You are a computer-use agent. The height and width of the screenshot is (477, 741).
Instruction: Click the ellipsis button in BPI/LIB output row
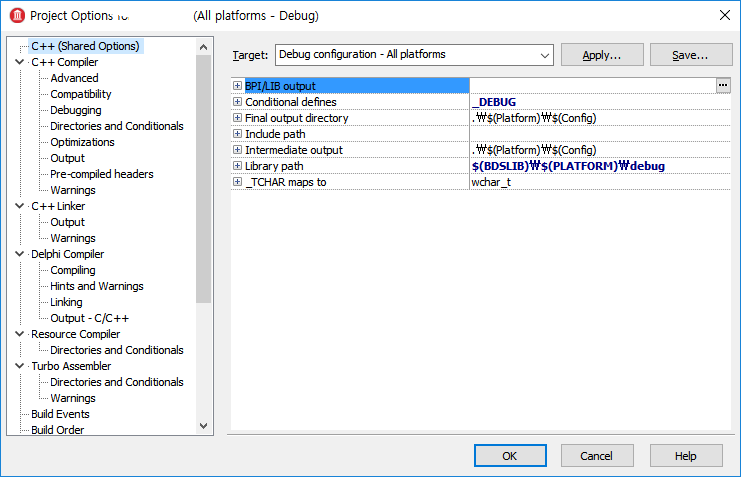click(x=723, y=86)
